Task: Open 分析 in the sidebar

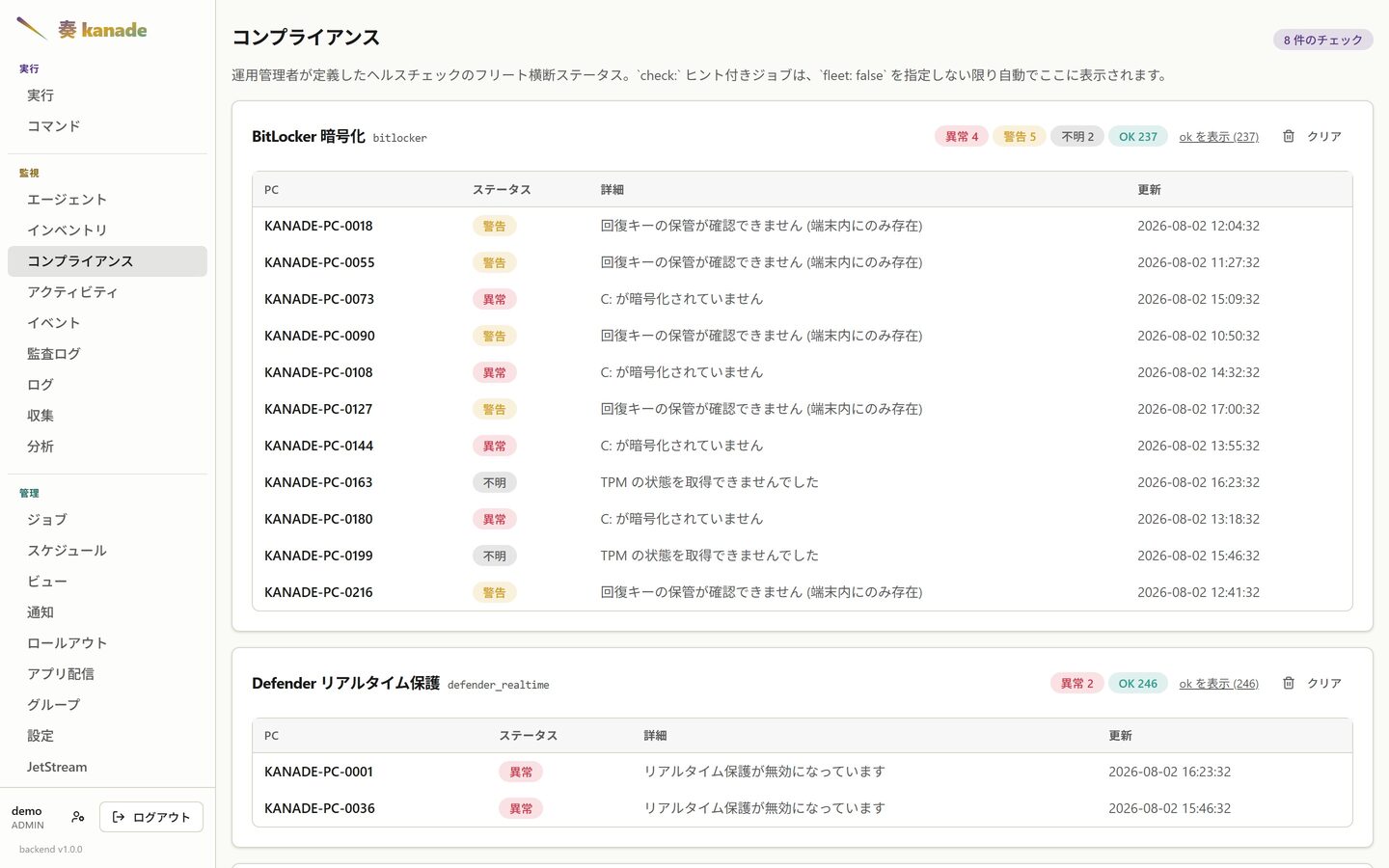Action: tap(107, 447)
